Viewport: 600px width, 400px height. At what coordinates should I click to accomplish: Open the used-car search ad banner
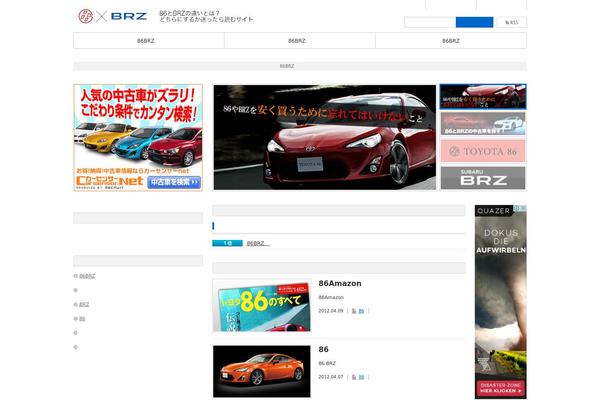point(138,137)
